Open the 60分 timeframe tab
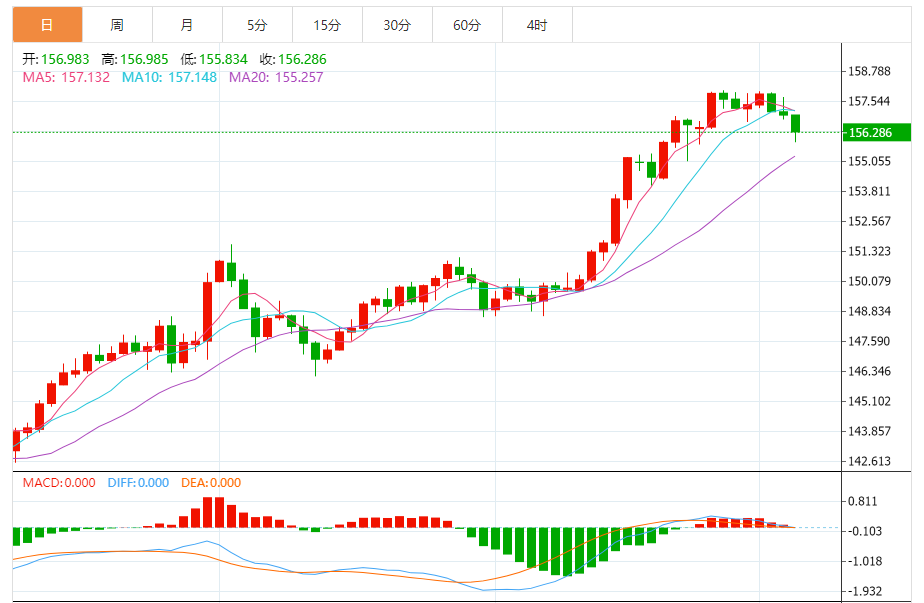924x603 pixels. [x=468, y=25]
